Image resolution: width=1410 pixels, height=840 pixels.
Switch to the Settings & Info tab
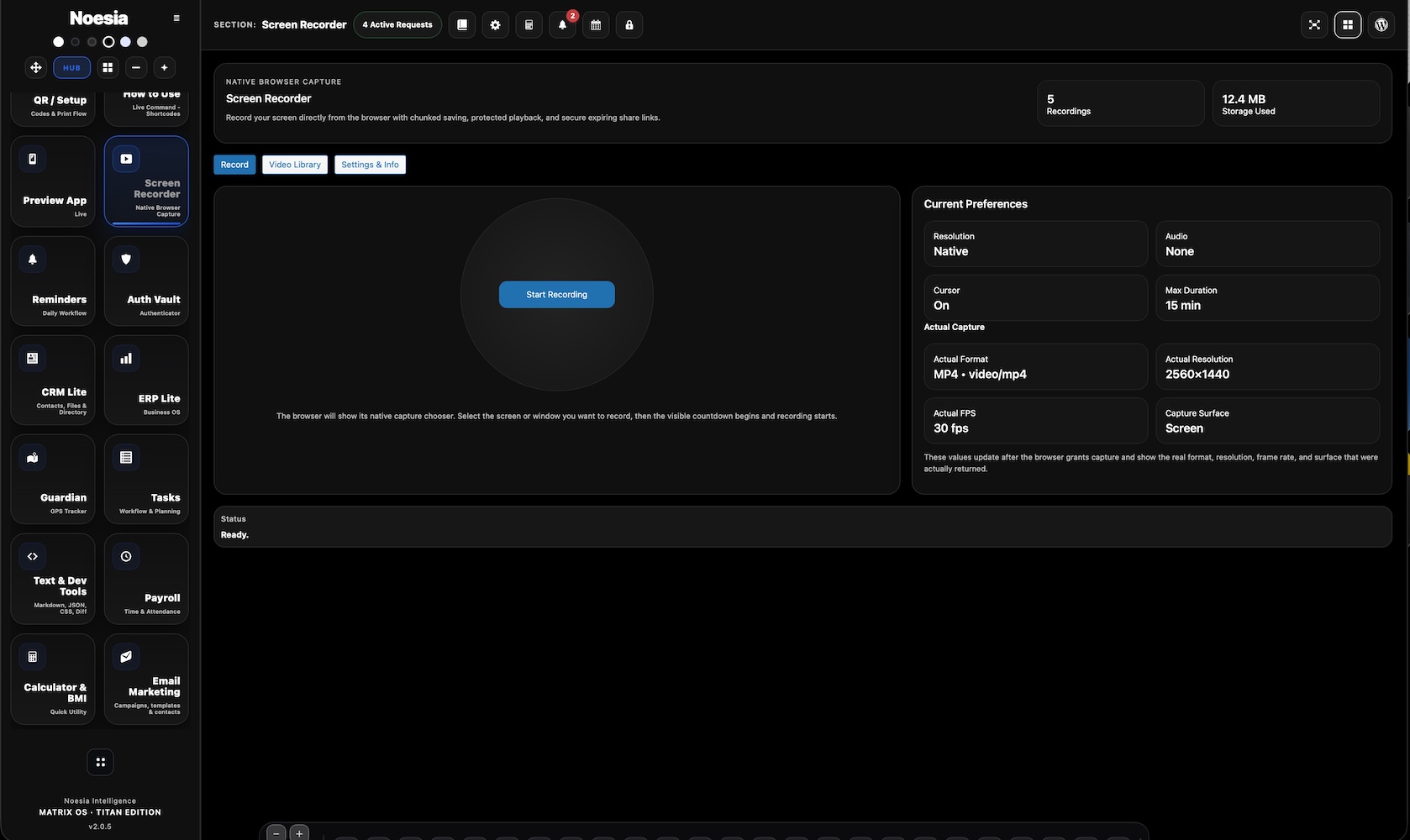click(370, 165)
